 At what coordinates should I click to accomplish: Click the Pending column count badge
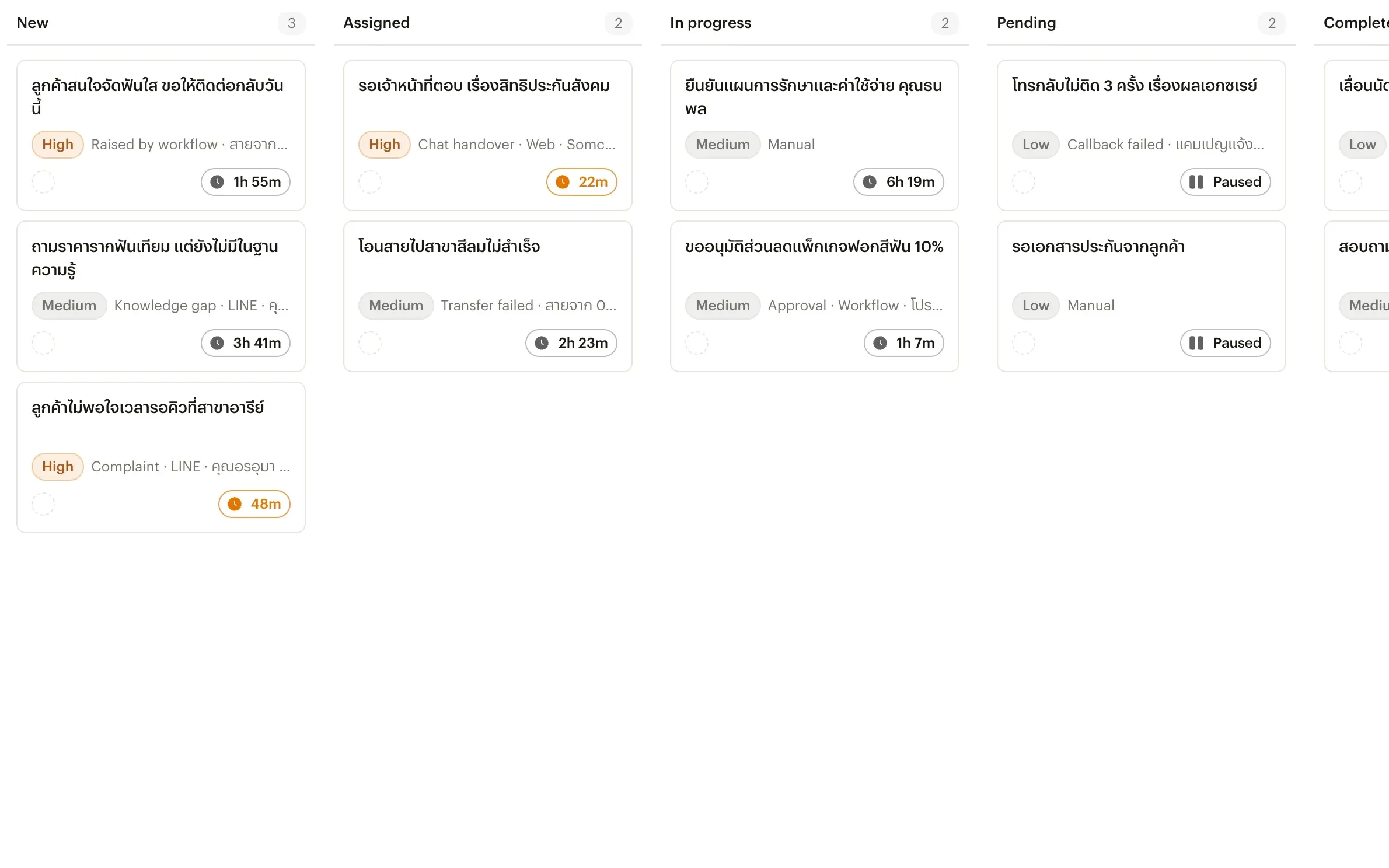1272,23
